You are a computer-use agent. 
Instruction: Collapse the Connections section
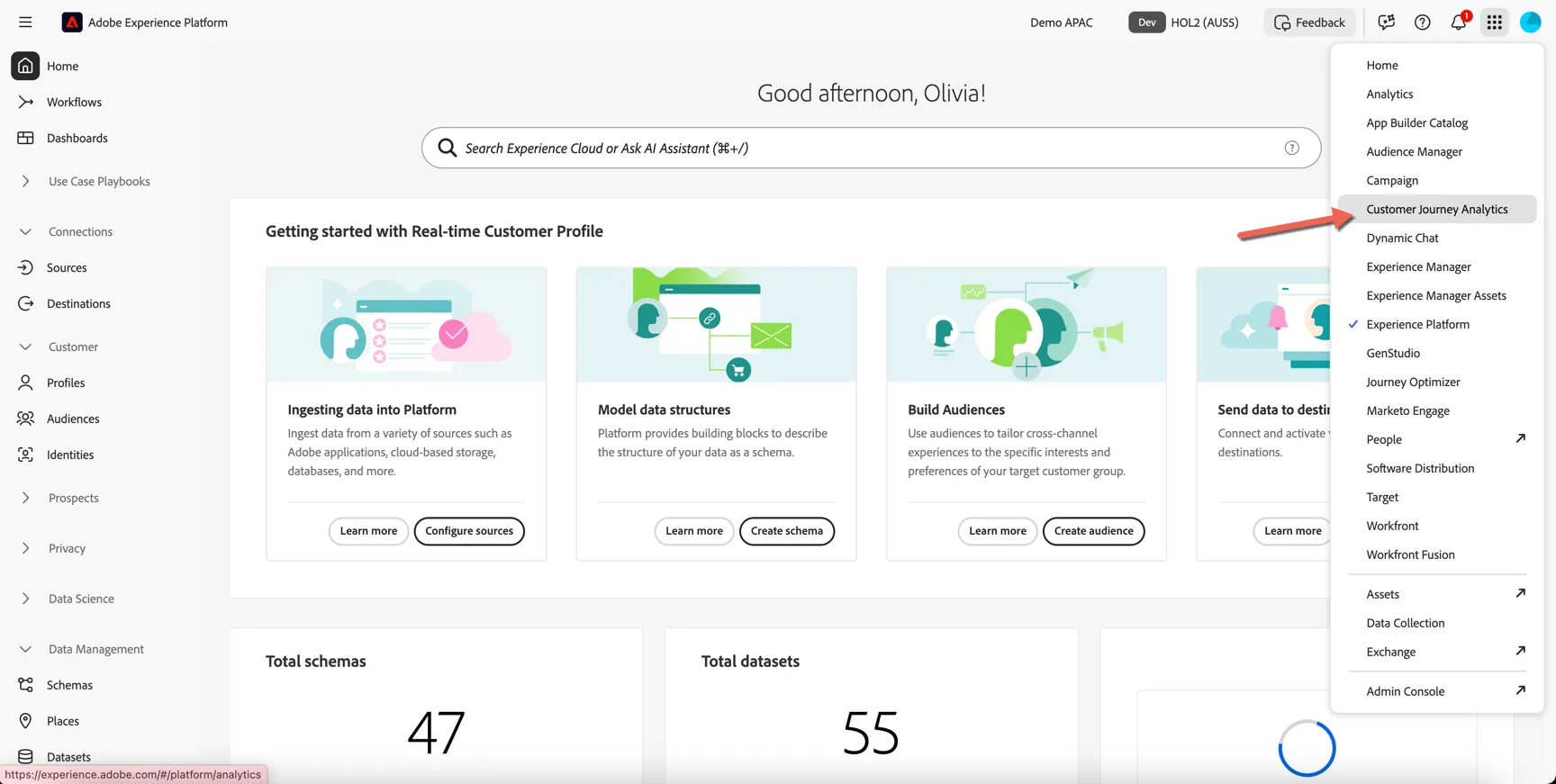(x=25, y=231)
